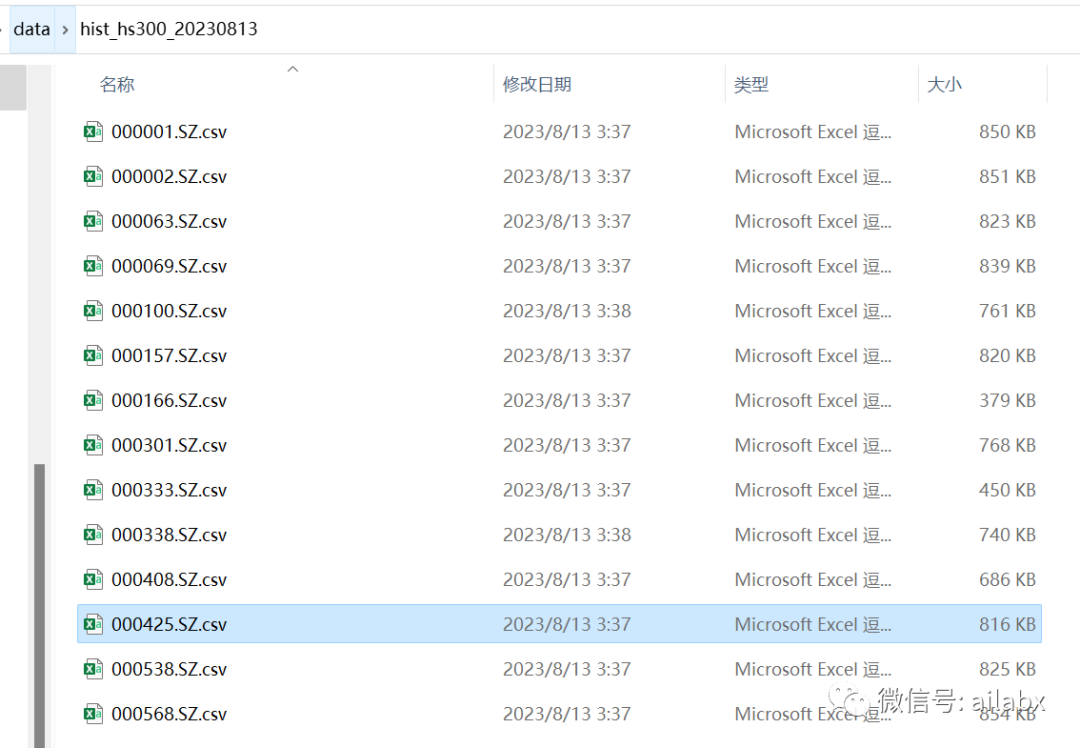This screenshot has width=1080, height=748.
Task: Select file name 000063.SZ.csv
Action: coord(169,221)
